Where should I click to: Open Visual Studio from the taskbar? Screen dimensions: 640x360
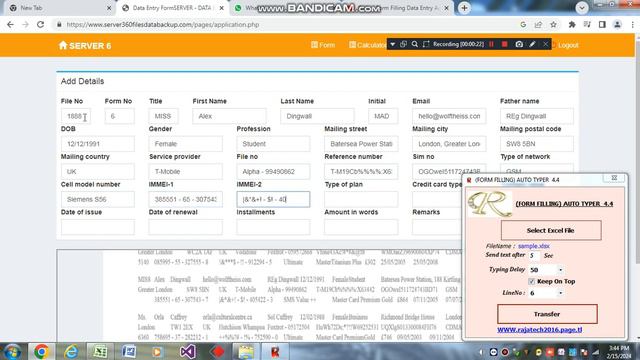187,351
